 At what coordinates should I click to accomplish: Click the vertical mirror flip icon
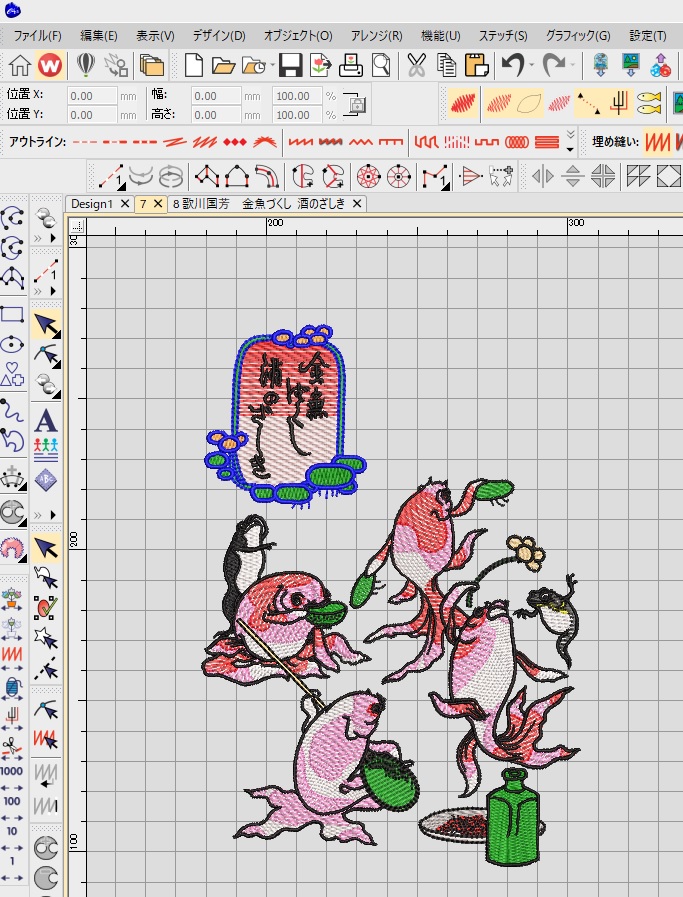(x=573, y=176)
